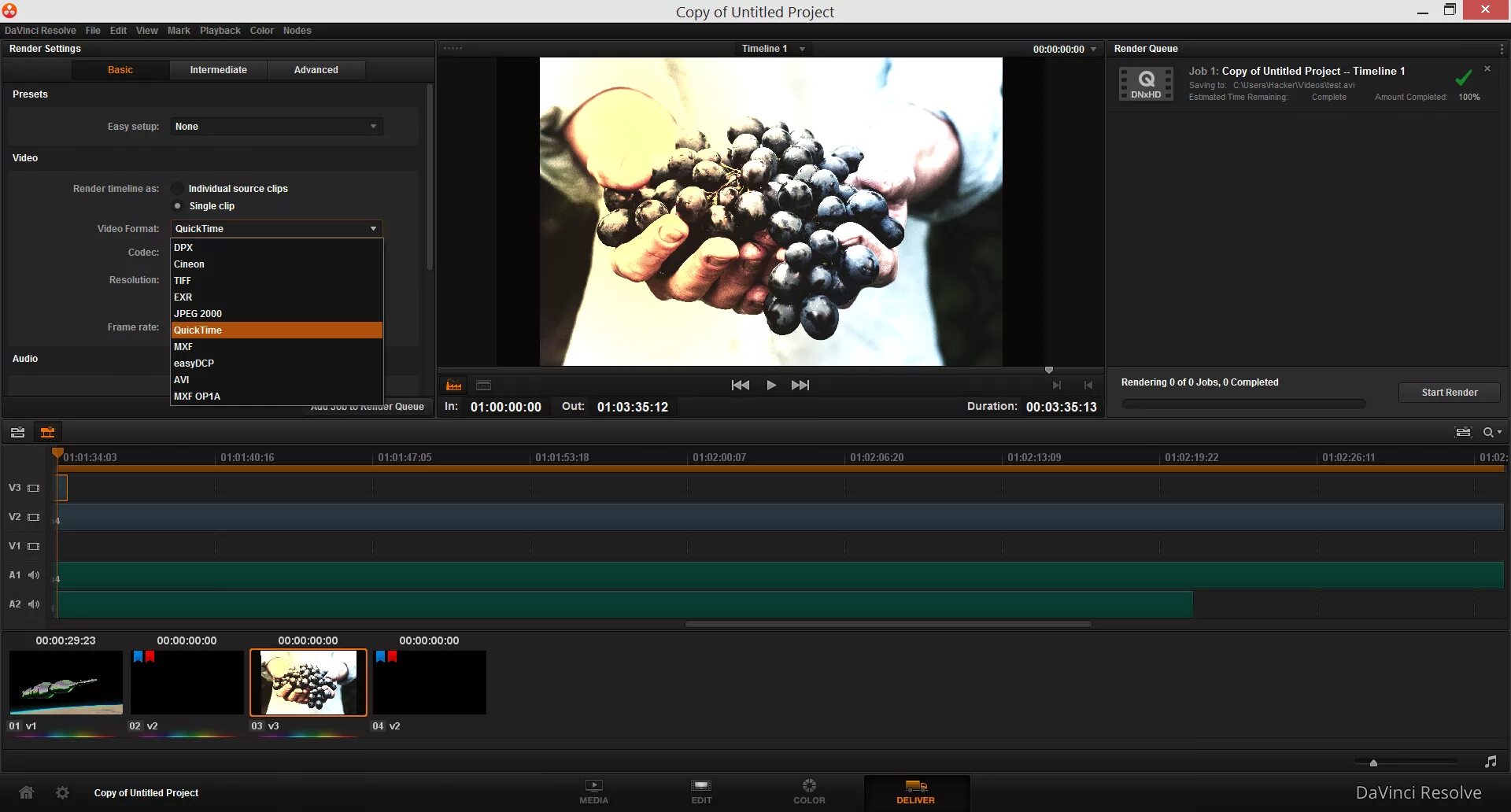Viewport: 1511px width, 812px height.
Task: Select clip 03 grapes thumbnail
Action: (308, 682)
